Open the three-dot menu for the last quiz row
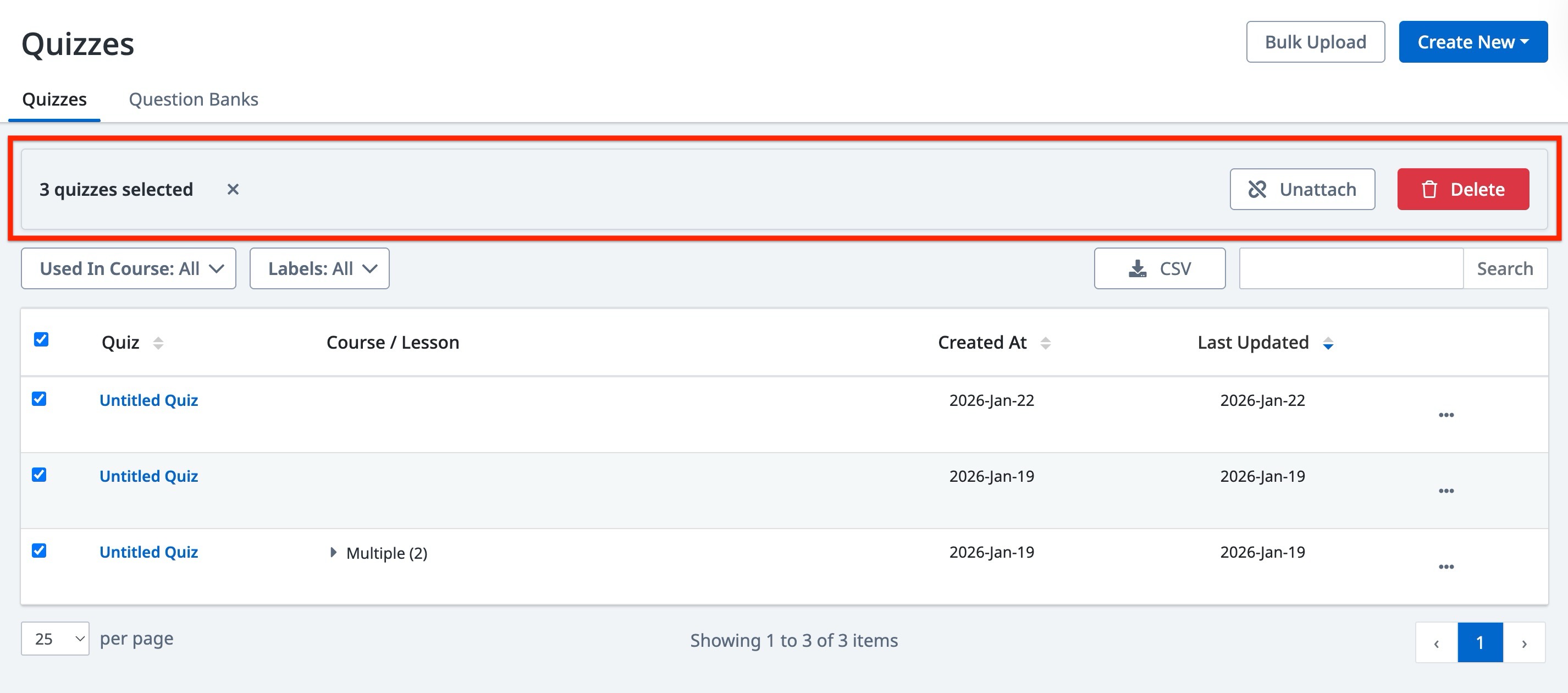 tap(1445, 566)
